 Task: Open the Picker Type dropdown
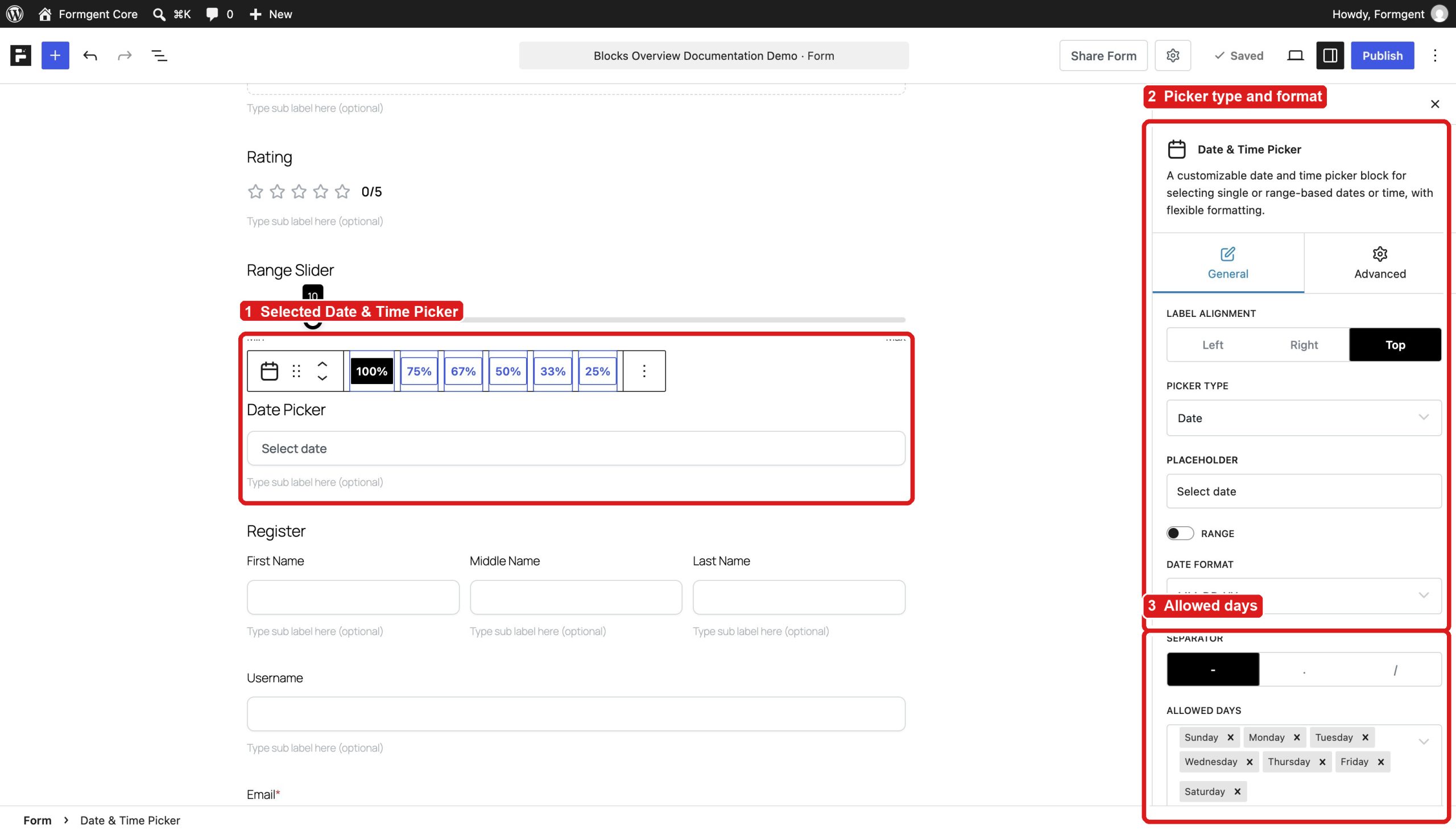(1304, 418)
